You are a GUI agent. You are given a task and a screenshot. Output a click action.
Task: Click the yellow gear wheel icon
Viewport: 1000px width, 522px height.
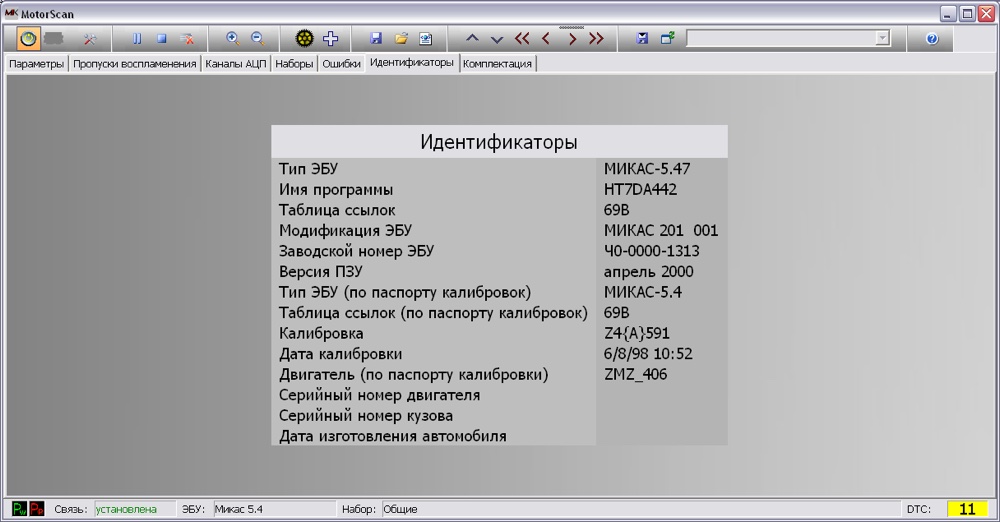(305, 39)
